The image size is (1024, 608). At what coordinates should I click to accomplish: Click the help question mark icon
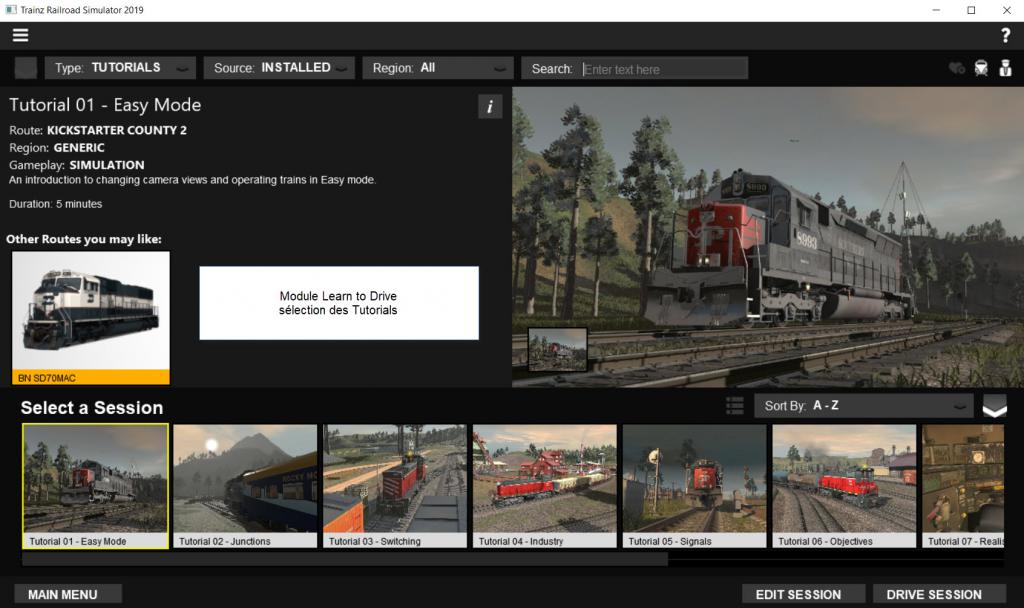pos(1005,35)
